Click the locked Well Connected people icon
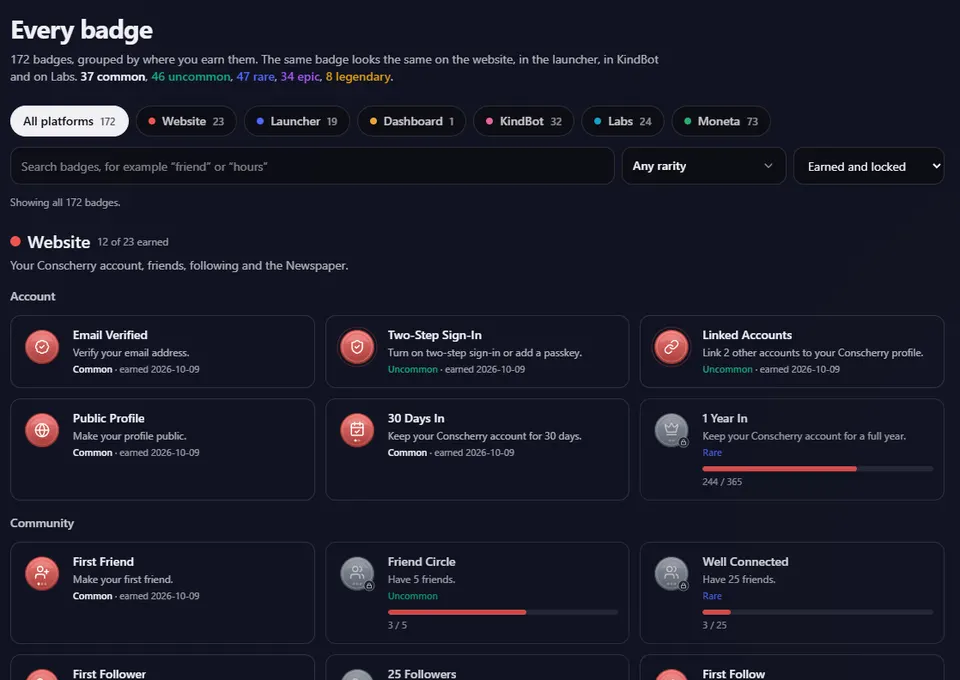960x680 pixels. [672, 574]
